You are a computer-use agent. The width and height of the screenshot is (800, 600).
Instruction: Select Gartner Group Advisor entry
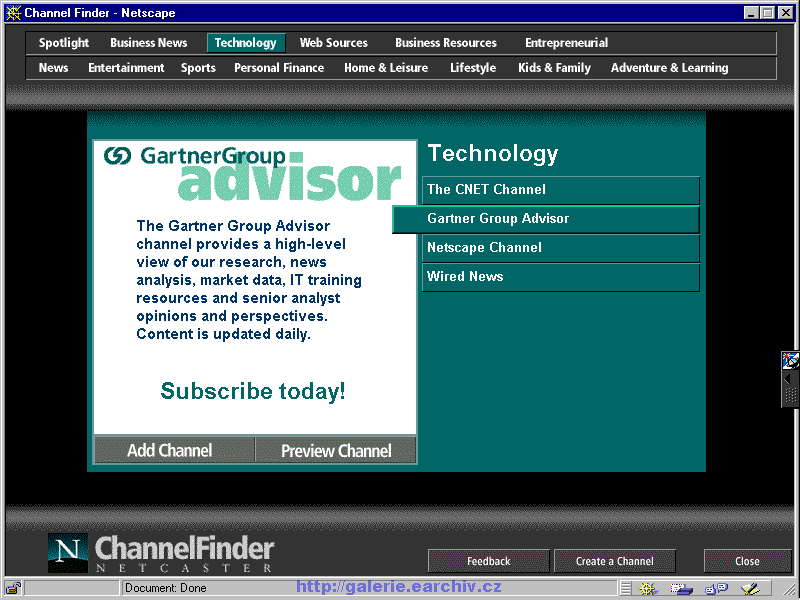[546, 219]
